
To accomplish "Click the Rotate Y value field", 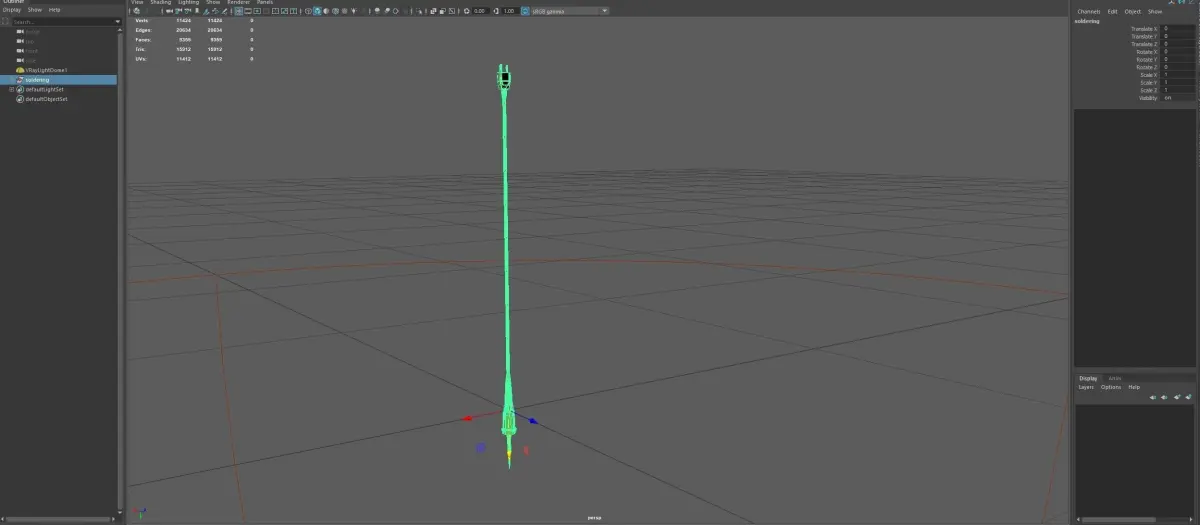I will (x=1177, y=60).
